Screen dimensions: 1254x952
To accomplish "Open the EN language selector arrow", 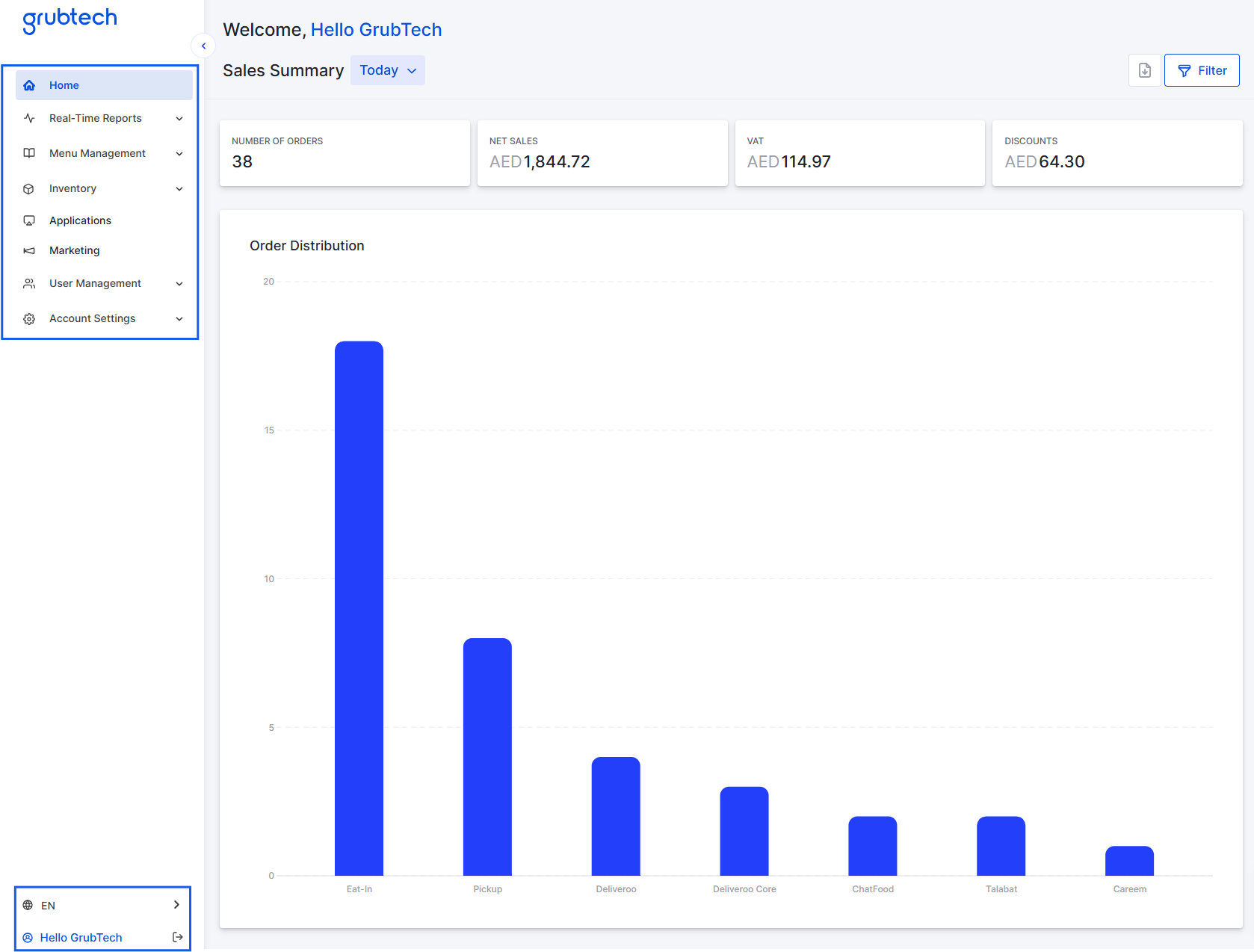I will point(176,905).
